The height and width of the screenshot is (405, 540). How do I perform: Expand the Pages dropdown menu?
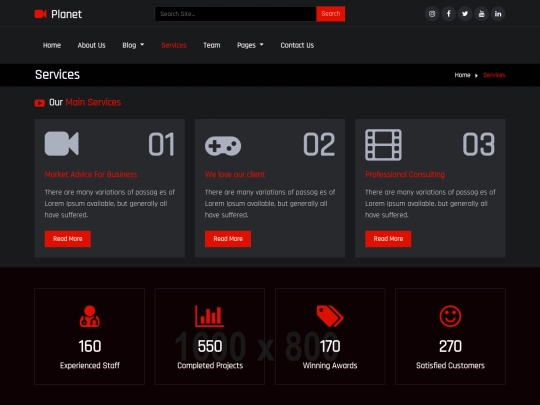pyautogui.click(x=250, y=45)
